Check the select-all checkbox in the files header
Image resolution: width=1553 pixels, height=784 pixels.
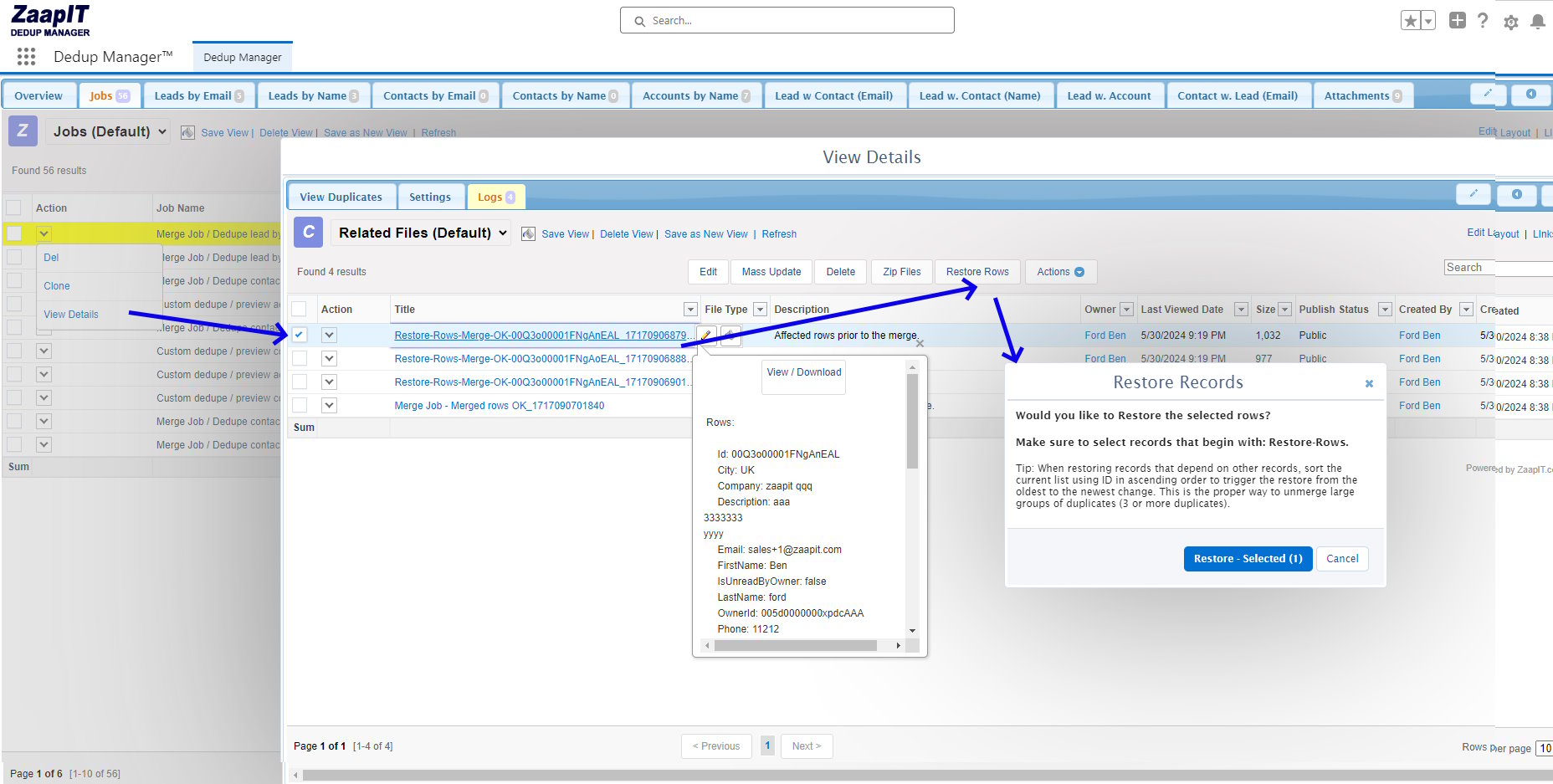[x=299, y=309]
